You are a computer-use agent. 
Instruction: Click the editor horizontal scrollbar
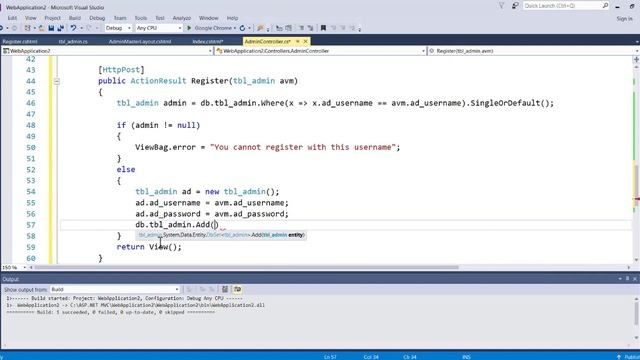[x=246, y=268]
